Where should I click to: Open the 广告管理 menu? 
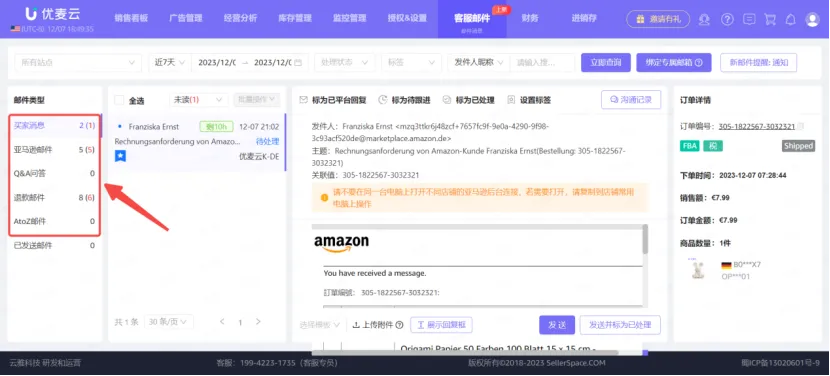[x=186, y=19]
